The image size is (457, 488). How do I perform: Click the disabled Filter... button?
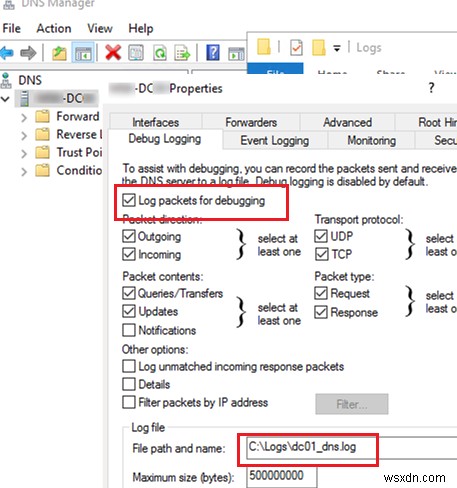(x=352, y=404)
